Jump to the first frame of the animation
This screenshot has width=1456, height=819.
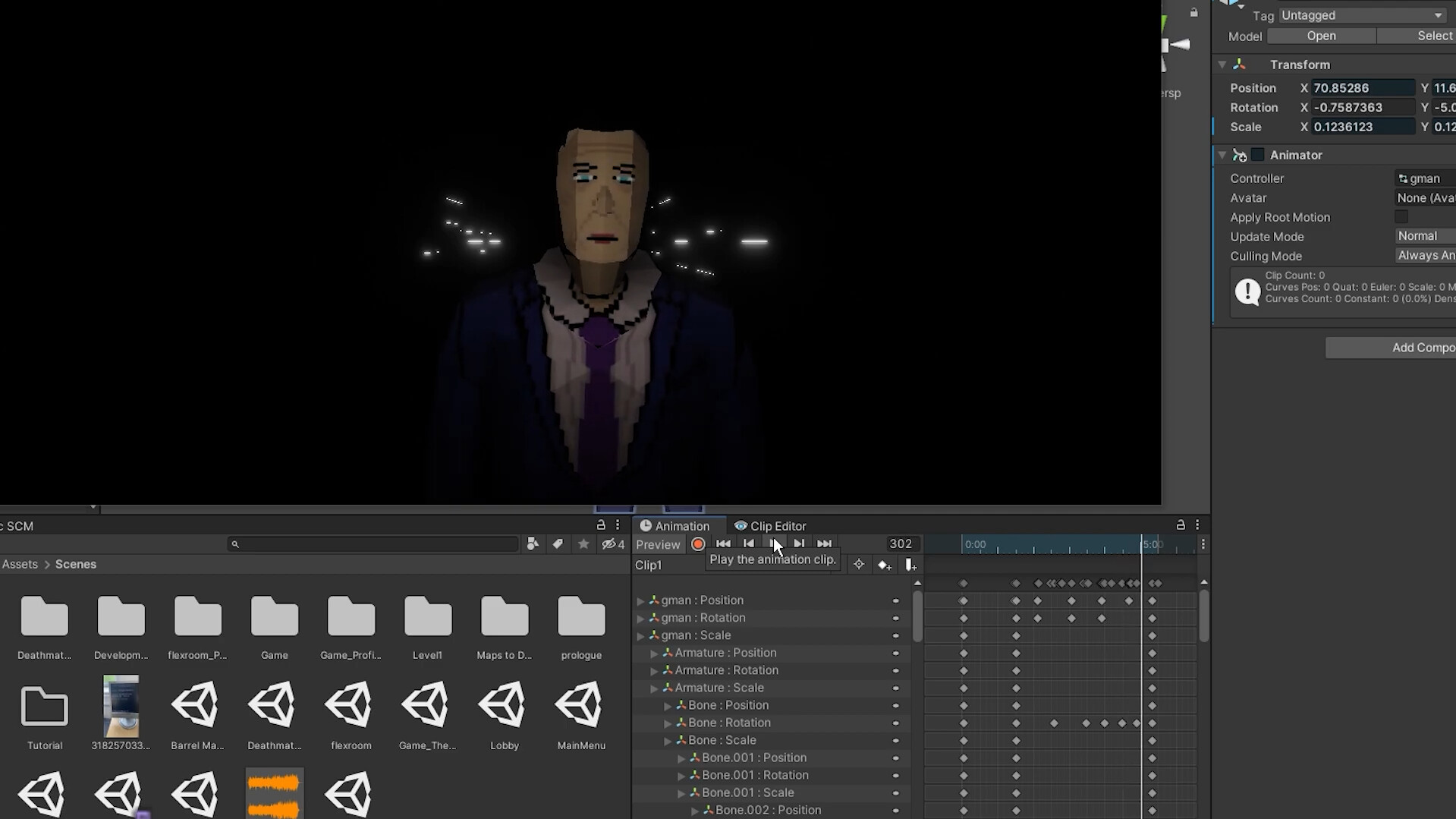(x=723, y=543)
